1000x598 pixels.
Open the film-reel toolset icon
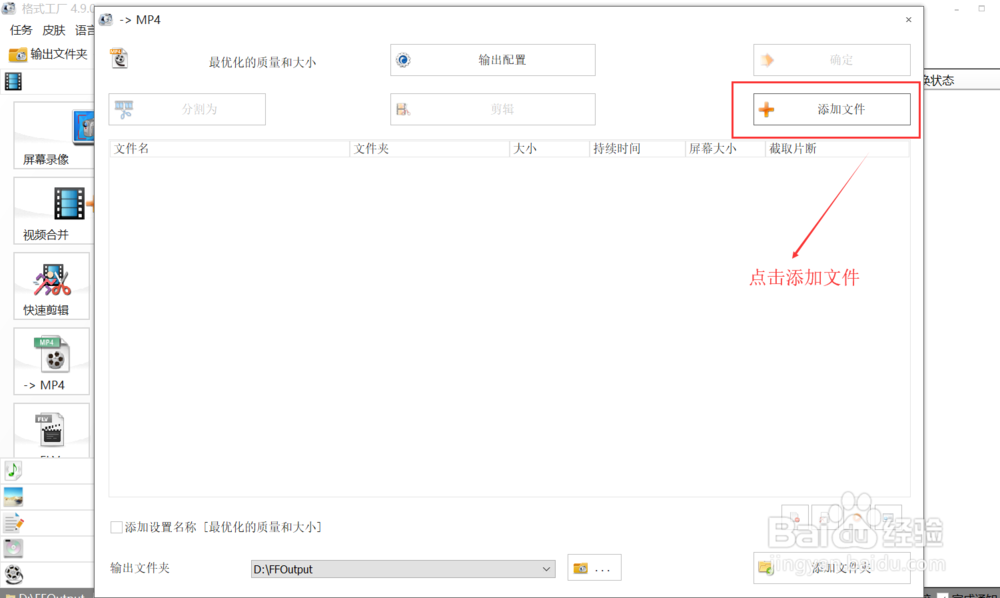click(x=15, y=574)
